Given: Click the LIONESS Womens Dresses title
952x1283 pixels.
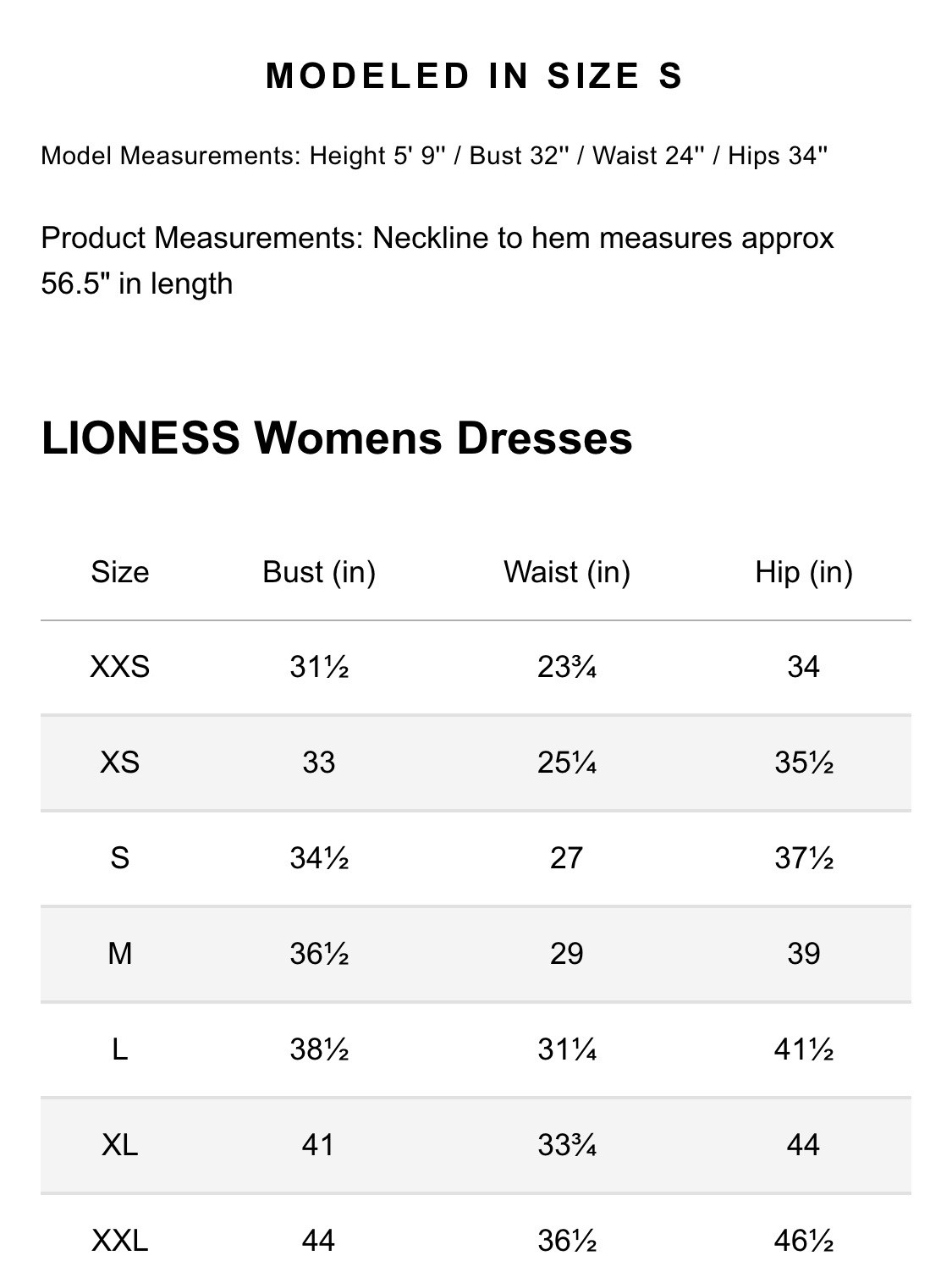Looking at the screenshot, I should click(x=337, y=438).
